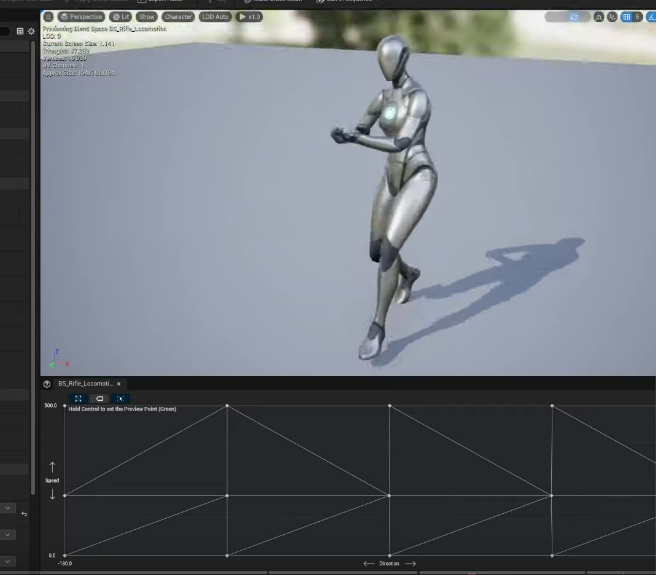Close the BS_Rifle_Locomotion tab
Image resolution: width=656 pixels, height=575 pixels.
point(119,384)
